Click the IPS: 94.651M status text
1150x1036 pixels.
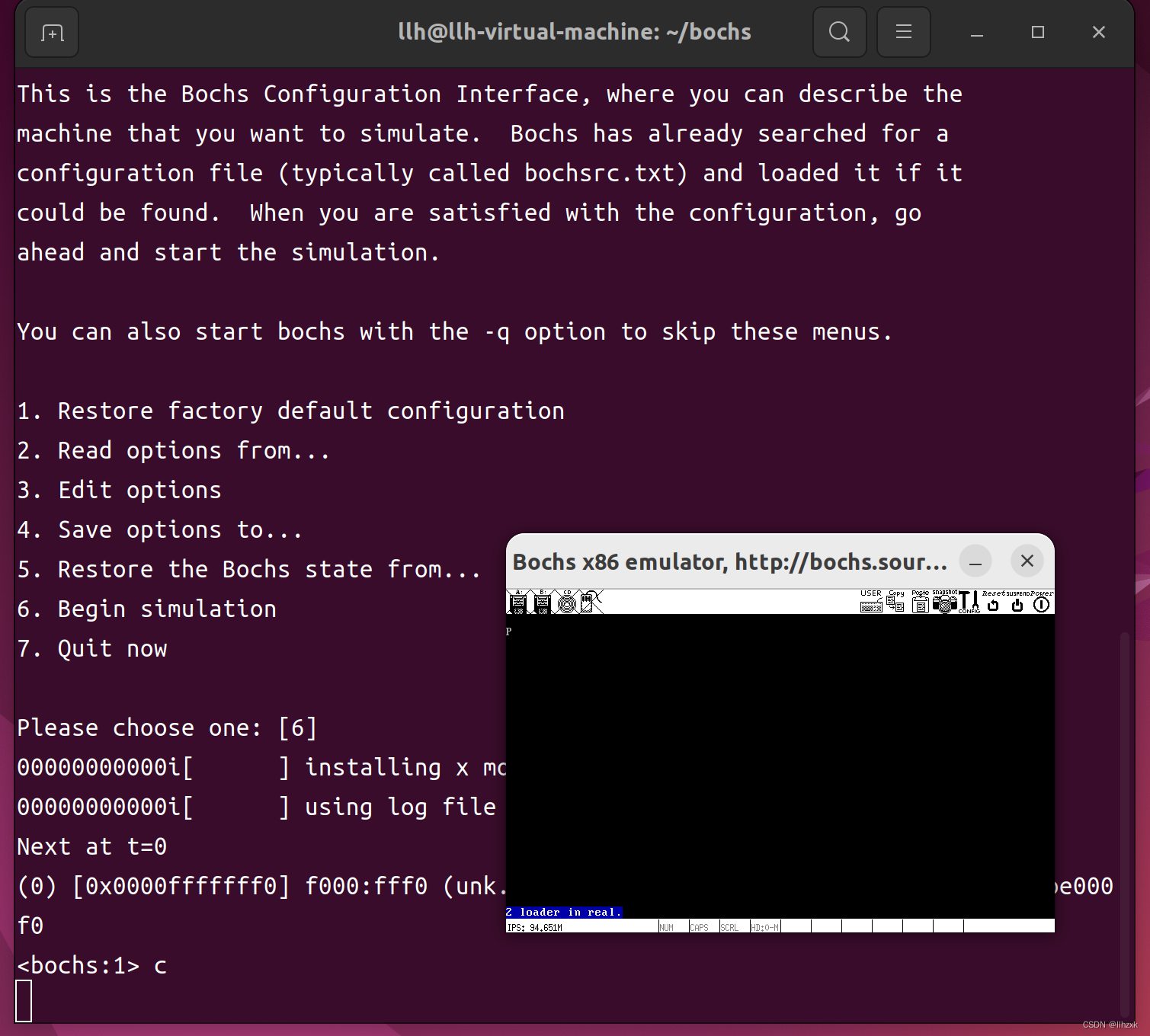[535, 927]
